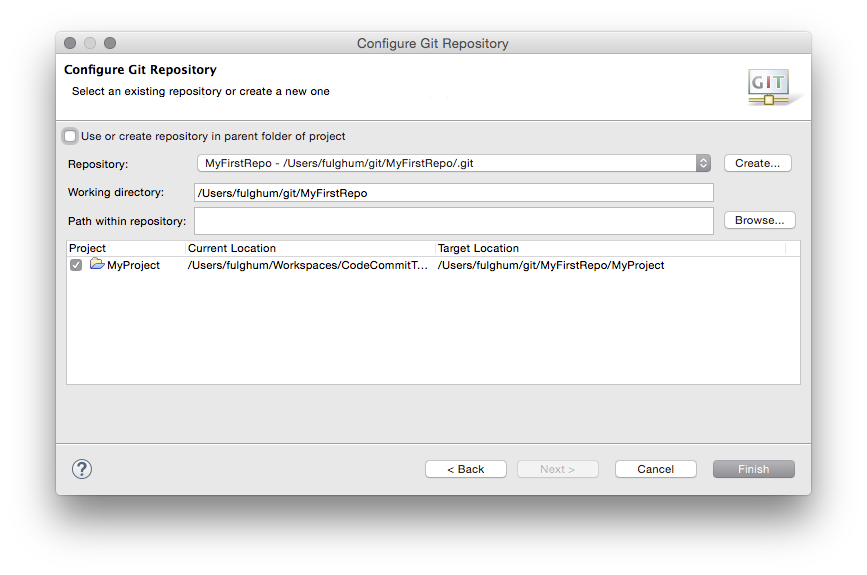This screenshot has height=575, width=867.
Task: Uncheck the MyProject row checkbox
Action: 76,265
